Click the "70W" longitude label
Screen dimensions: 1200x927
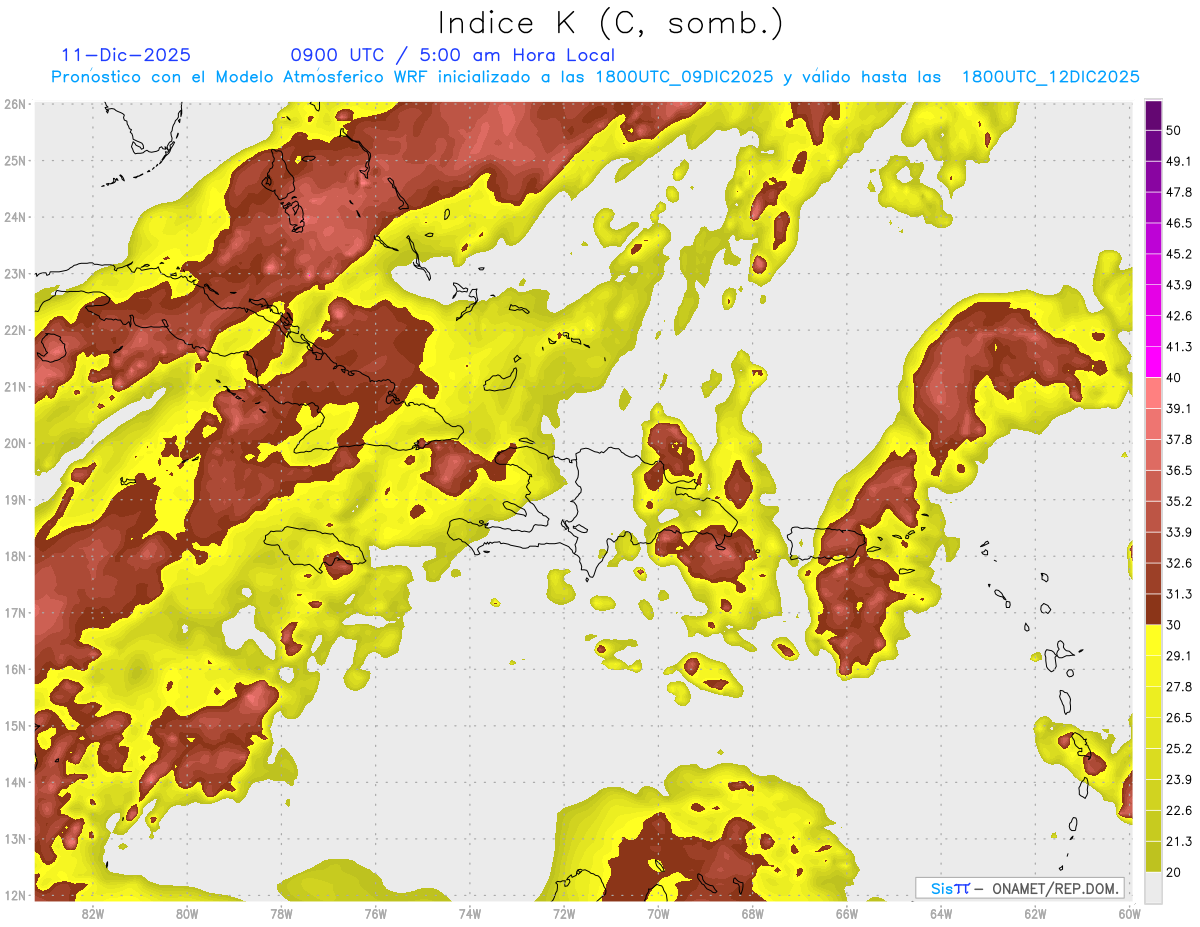tap(658, 913)
